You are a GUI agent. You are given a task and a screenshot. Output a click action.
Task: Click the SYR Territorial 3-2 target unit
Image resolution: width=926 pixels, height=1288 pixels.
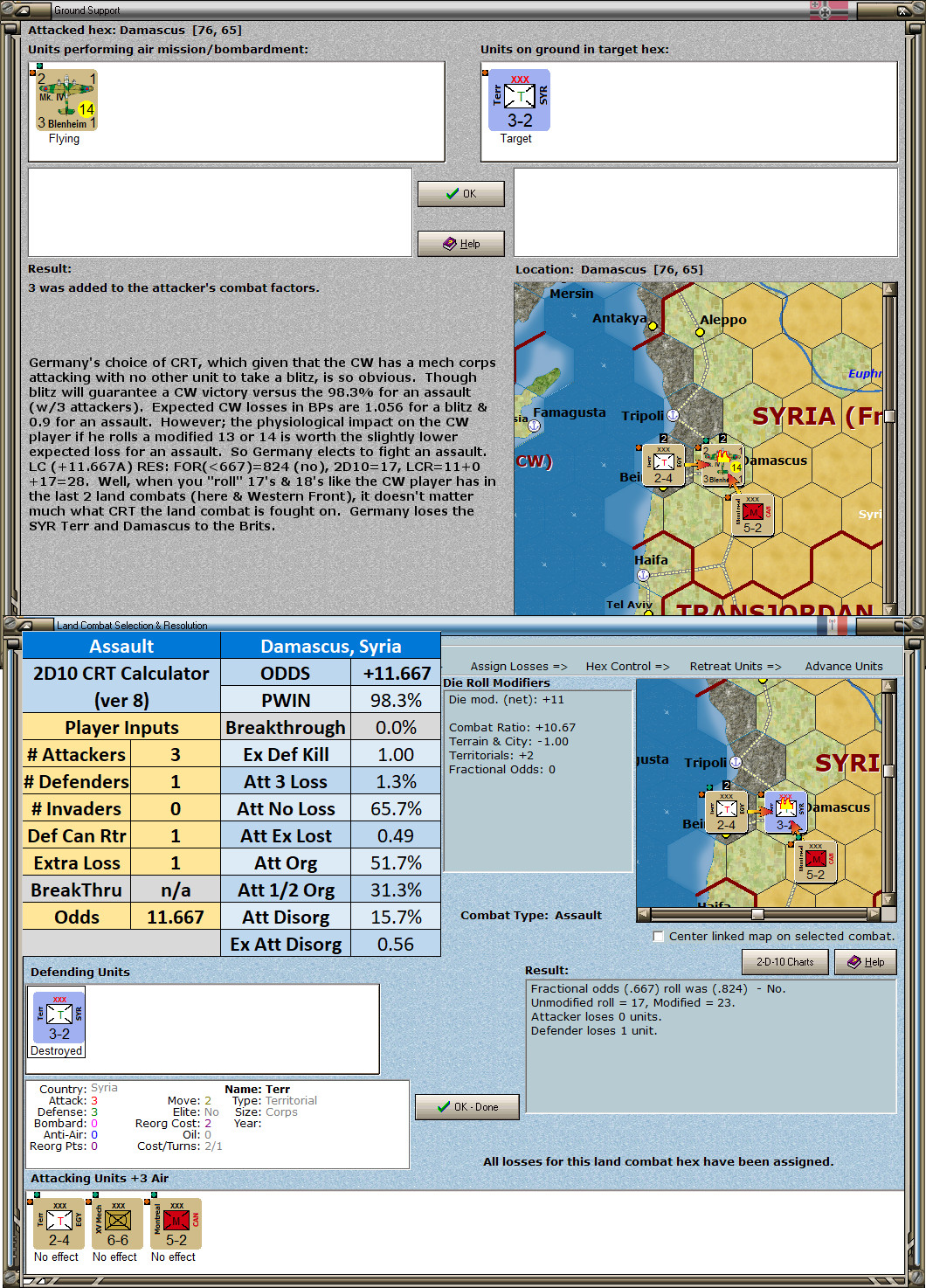click(x=518, y=99)
